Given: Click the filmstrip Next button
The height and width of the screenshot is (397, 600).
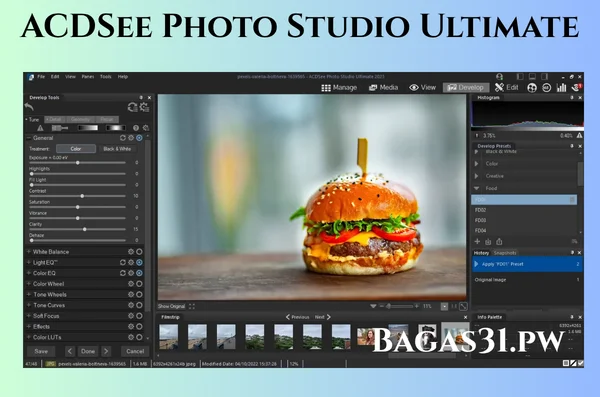Looking at the screenshot, I should click(x=323, y=317).
